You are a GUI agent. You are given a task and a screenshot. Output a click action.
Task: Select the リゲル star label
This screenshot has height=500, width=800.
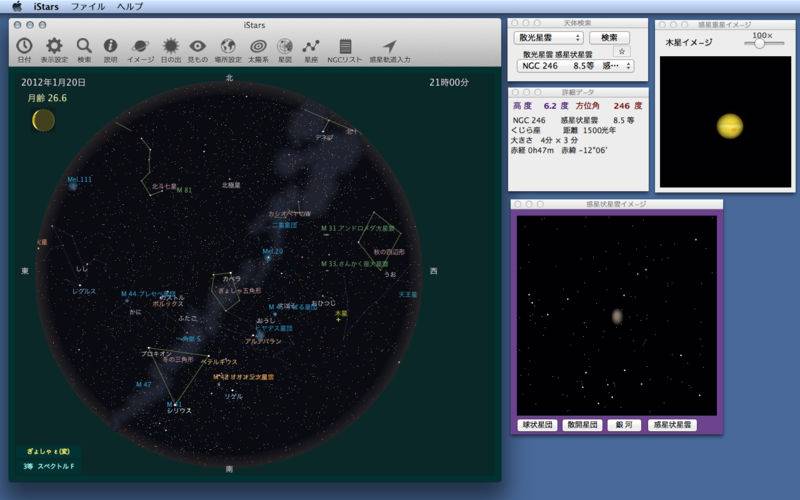click(234, 396)
